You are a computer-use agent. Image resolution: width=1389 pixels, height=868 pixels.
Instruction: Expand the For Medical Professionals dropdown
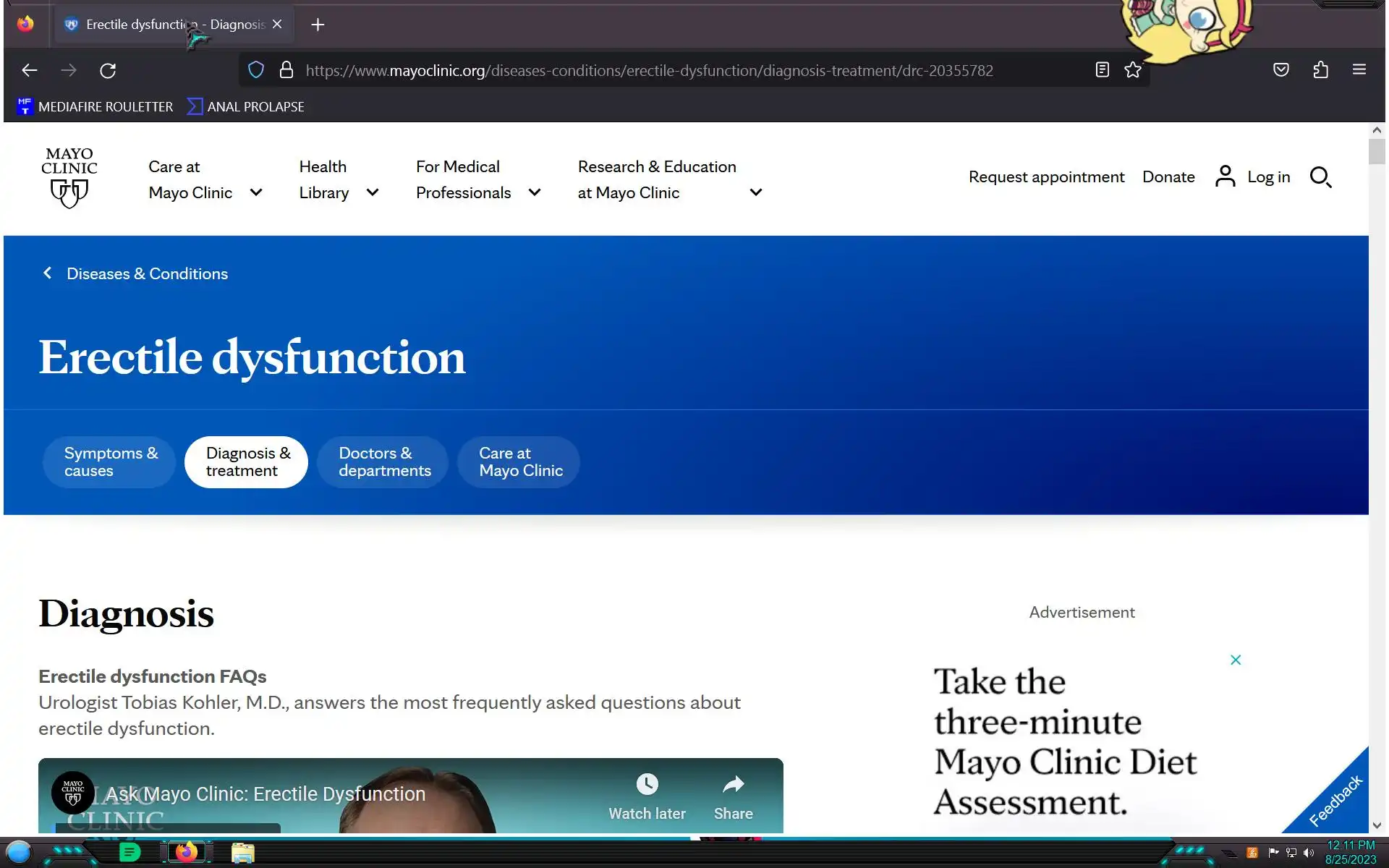click(x=535, y=192)
